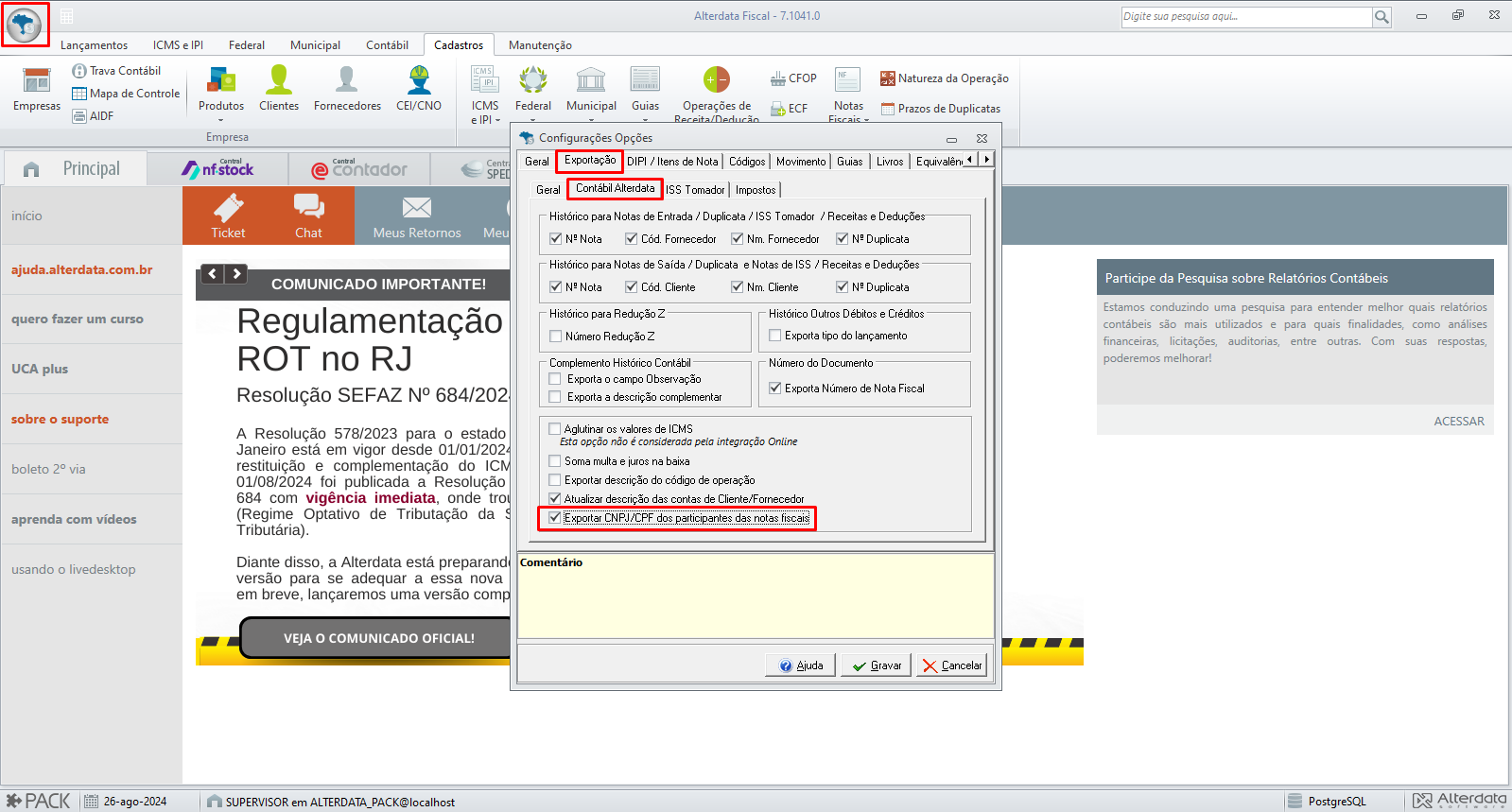This screenshot has width=1512, height=812.
Task: Enable Aglutinar os valores de ICMS
Action: coord(555,429)
